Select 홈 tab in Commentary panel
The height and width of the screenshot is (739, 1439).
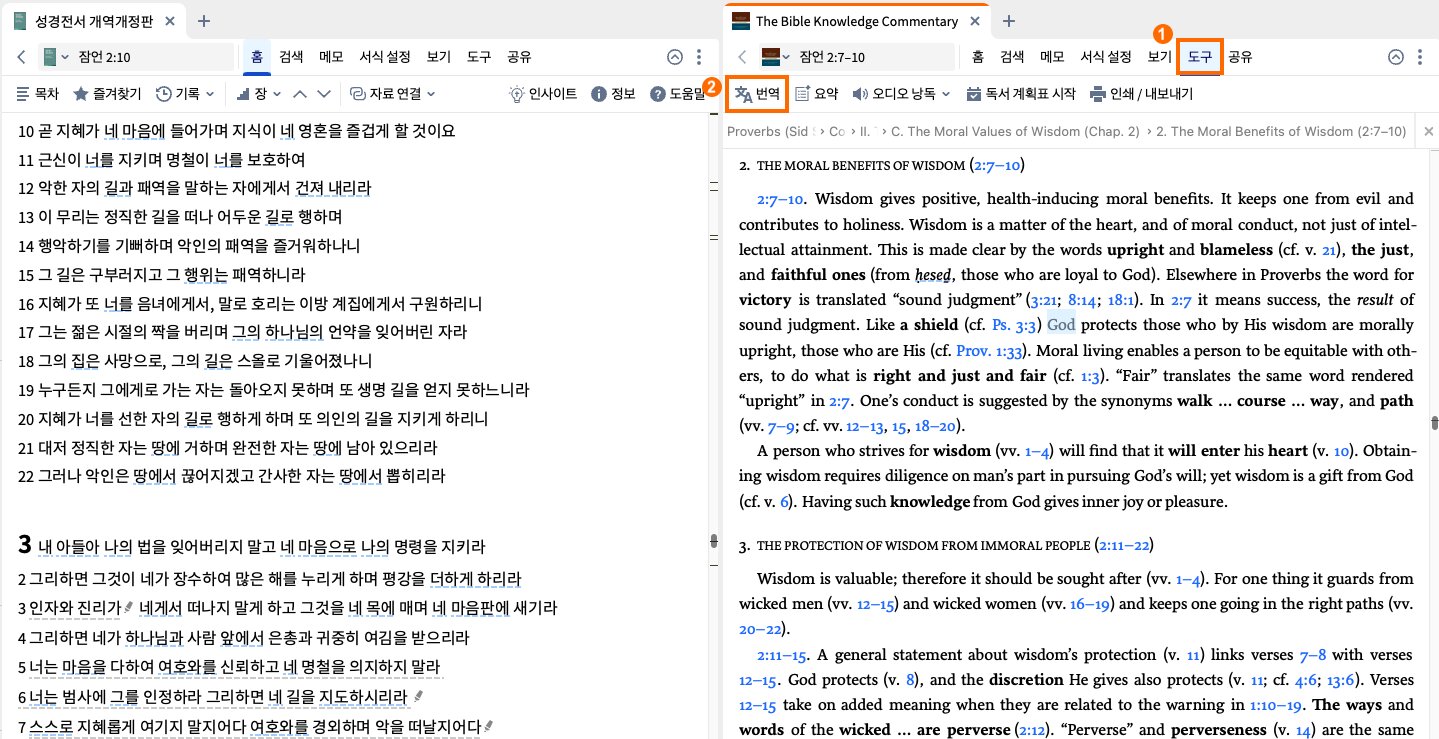coord(977,57)
